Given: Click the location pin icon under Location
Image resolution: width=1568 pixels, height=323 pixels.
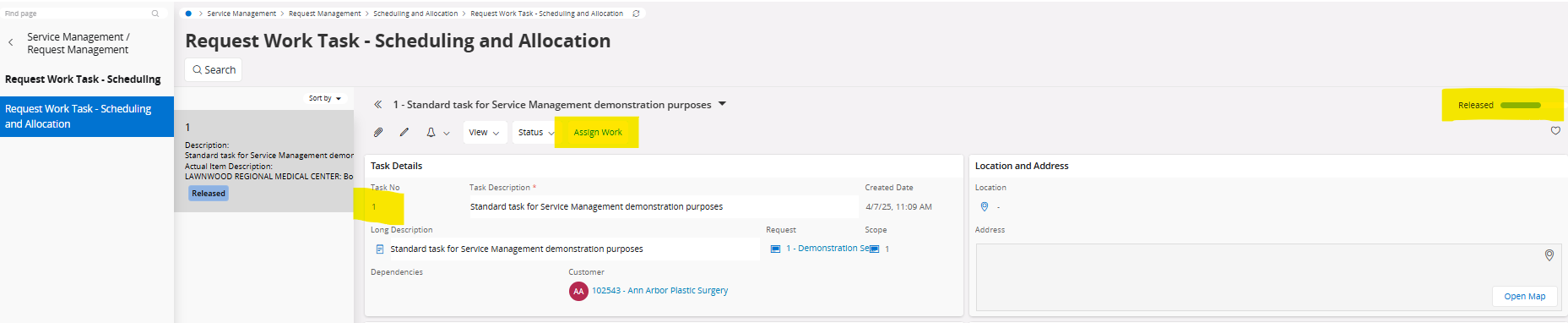Looking at the screenshot, I should [984, 206].
